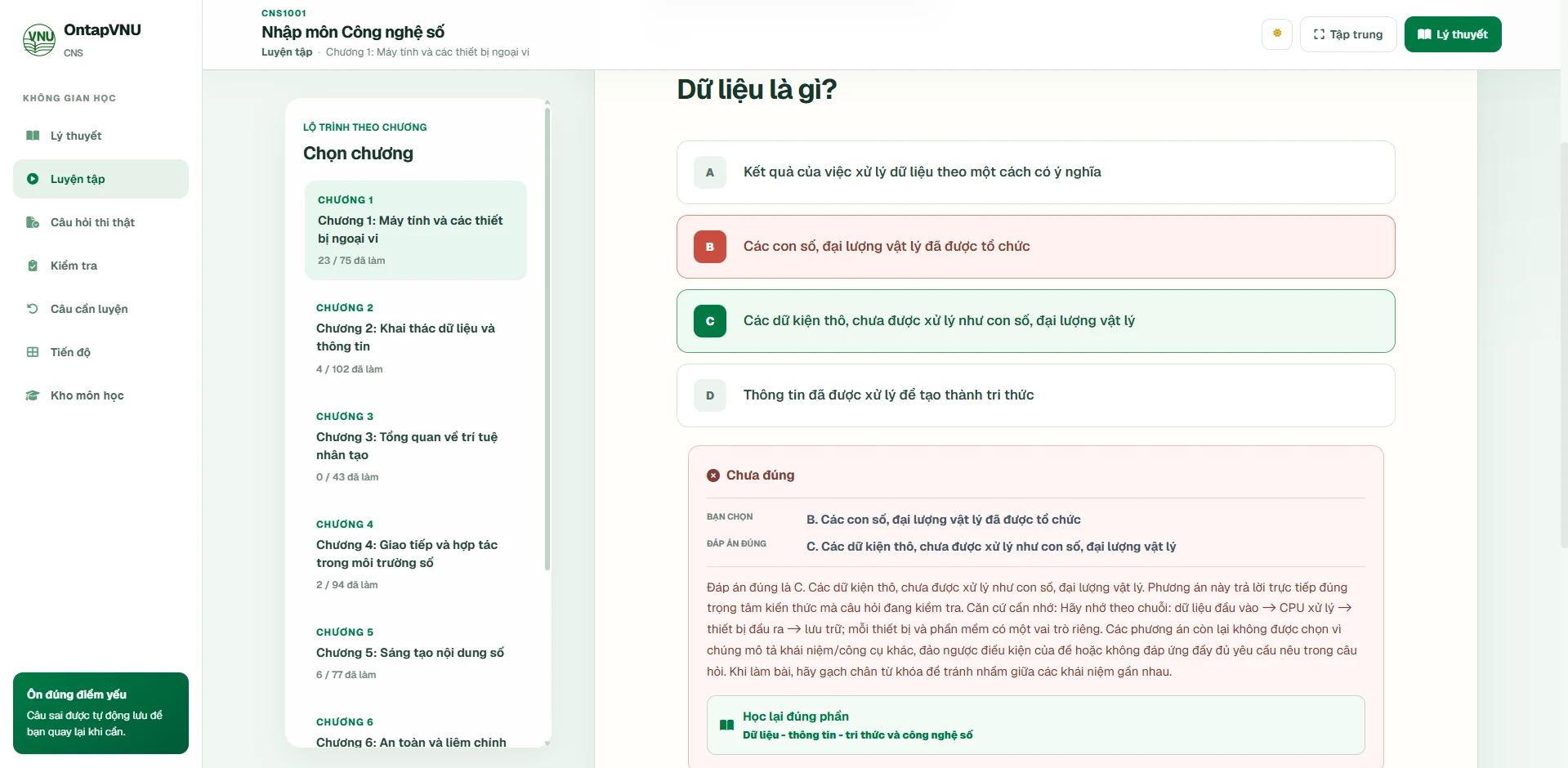Click the OntapVNU logo icon

click(x=39, y=39)
